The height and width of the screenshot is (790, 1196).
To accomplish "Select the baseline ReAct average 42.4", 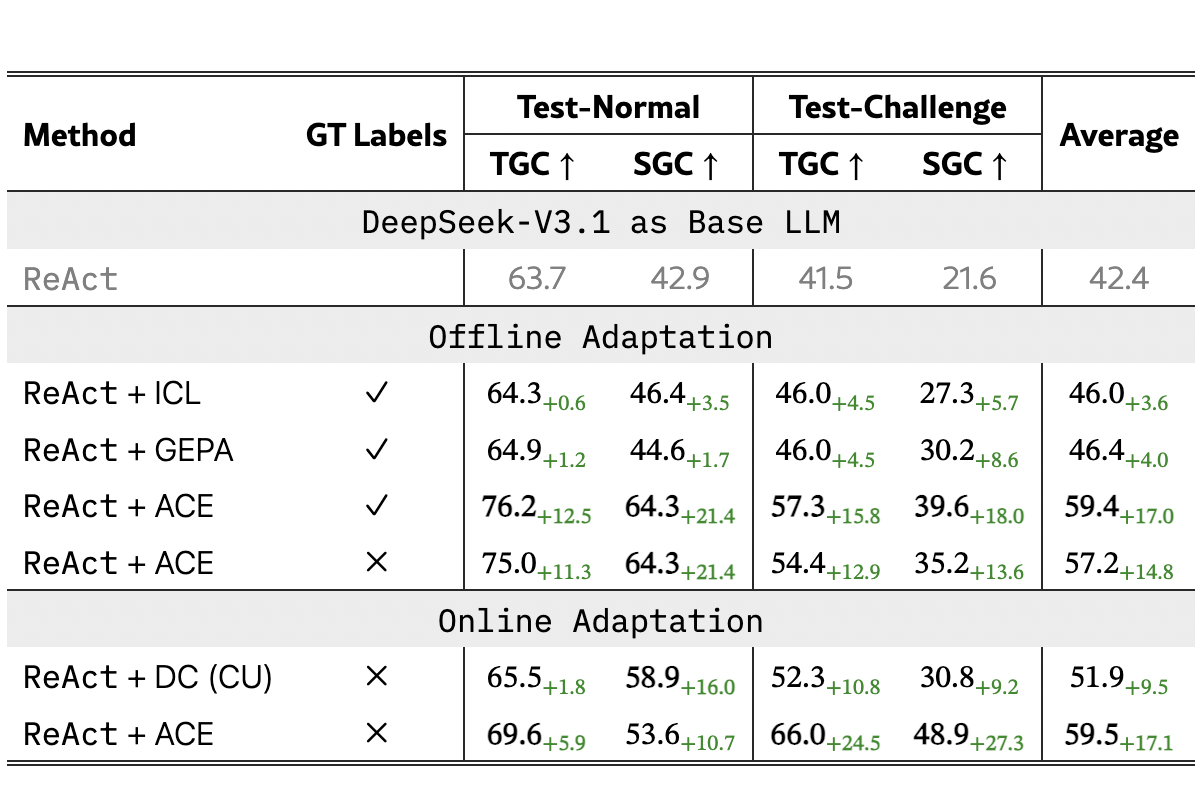I will [x=1119, y=277].
